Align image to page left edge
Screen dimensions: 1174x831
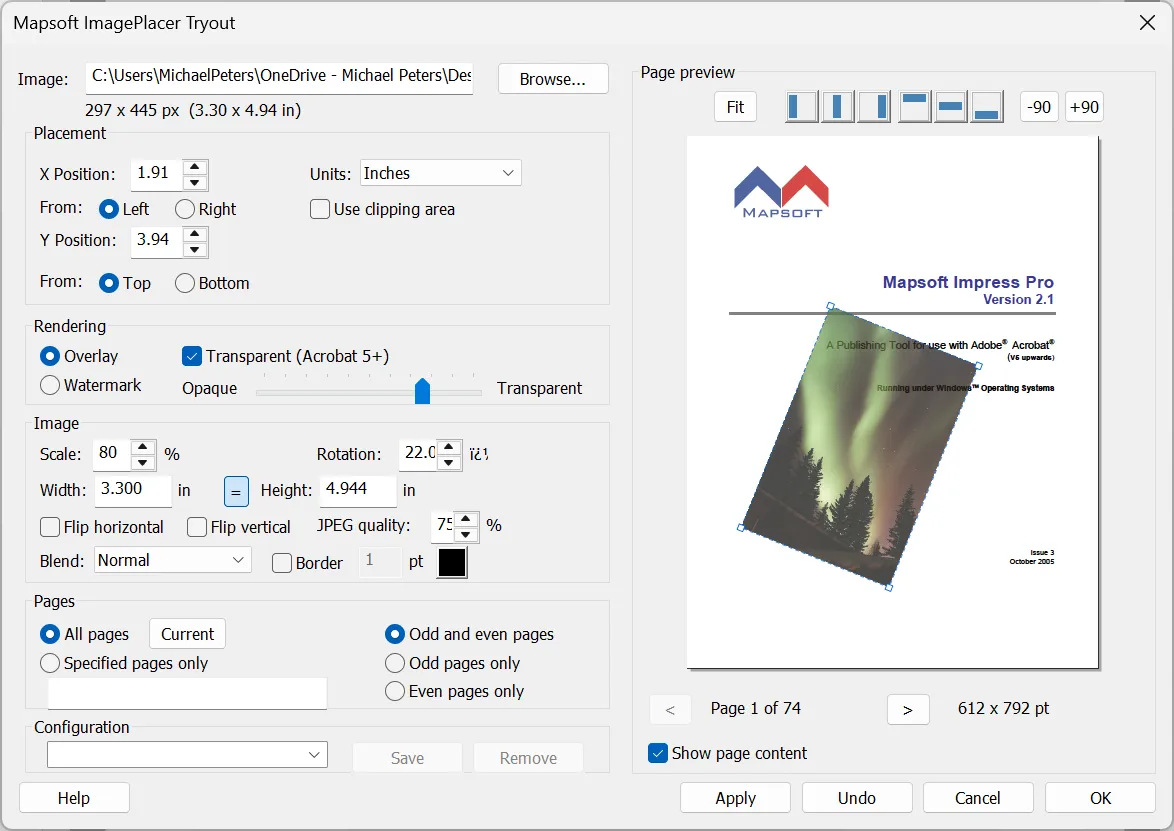(801, 106)
